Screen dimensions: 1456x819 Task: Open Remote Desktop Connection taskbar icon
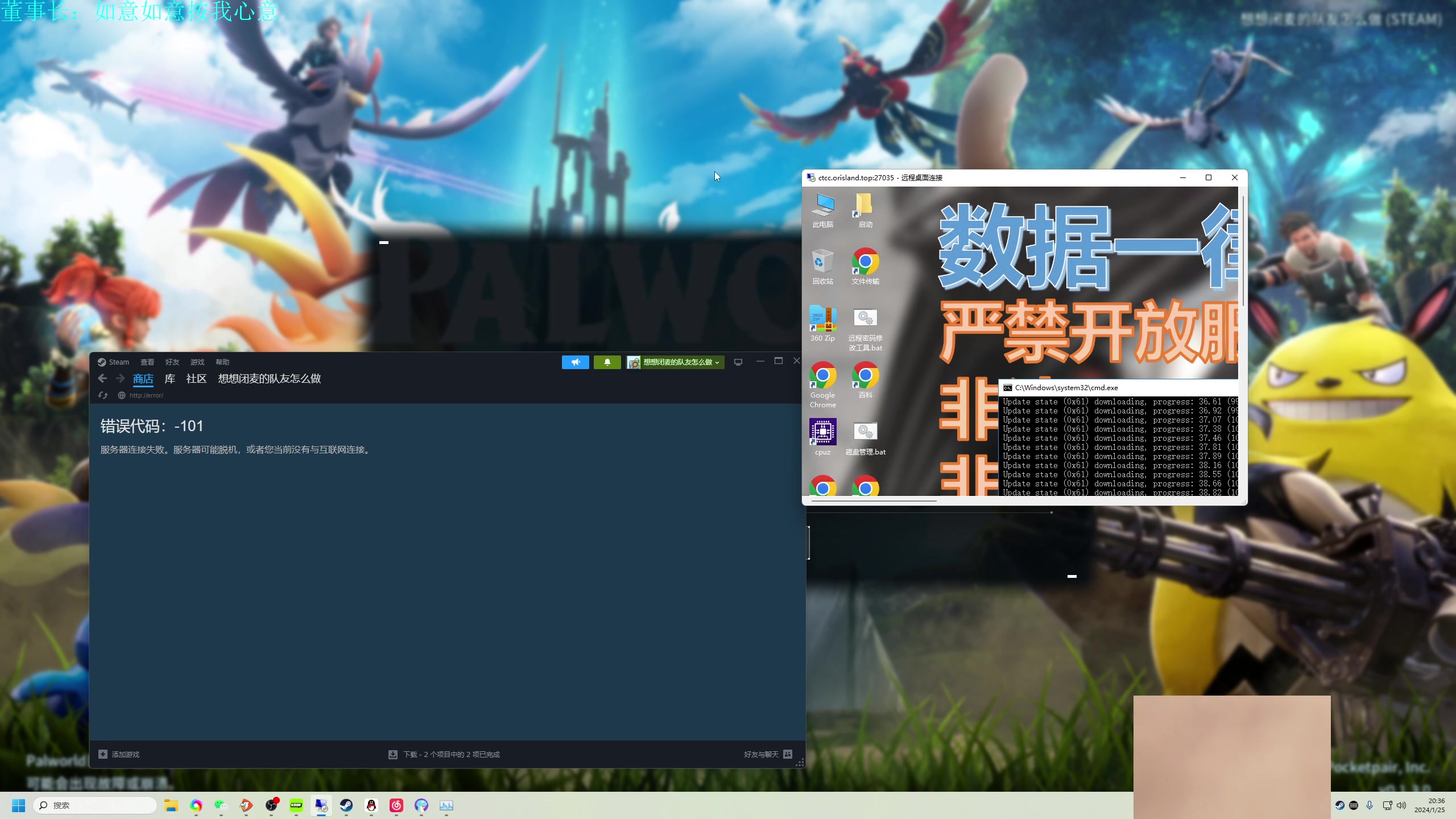pos(321,805)
